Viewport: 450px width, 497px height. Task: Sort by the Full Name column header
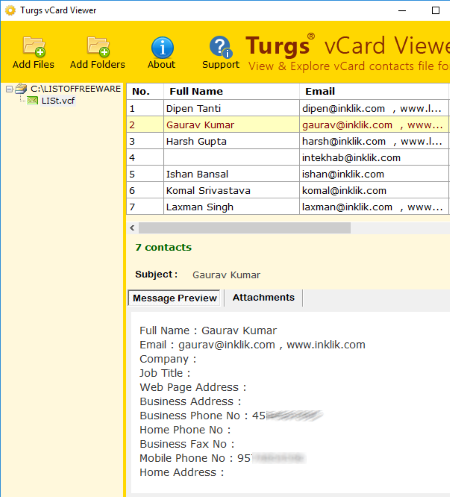[231, 91]
